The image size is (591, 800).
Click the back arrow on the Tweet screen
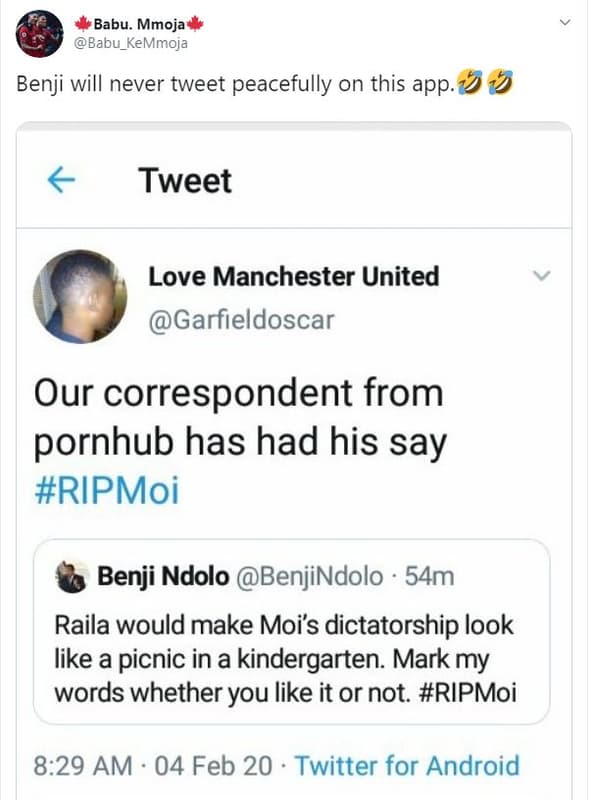click(63, 180)
